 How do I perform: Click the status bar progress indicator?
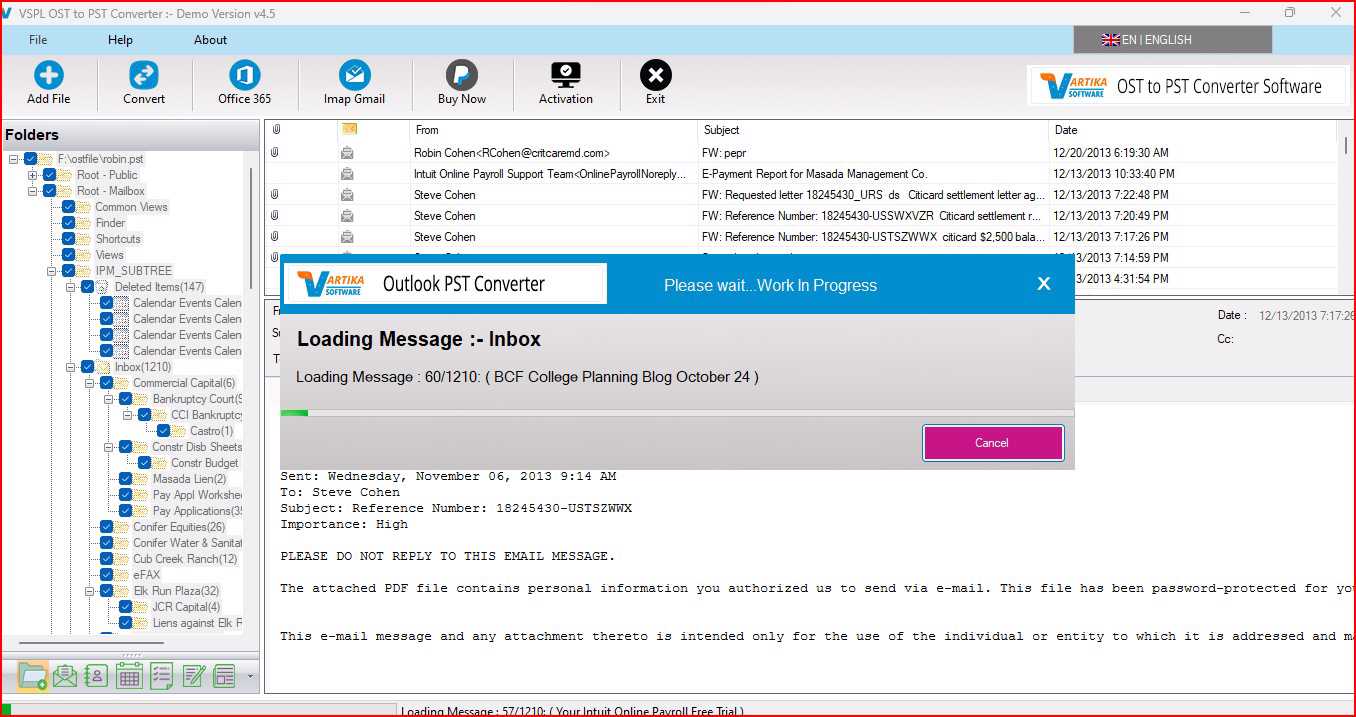(x=198, y=711)
